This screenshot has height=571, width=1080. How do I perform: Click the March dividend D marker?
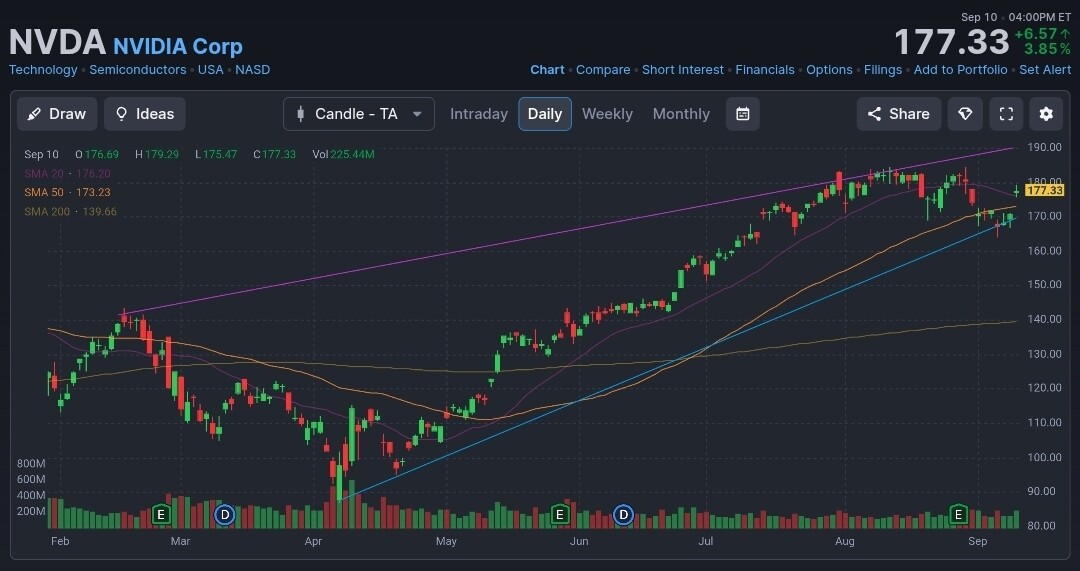(225, 515)
